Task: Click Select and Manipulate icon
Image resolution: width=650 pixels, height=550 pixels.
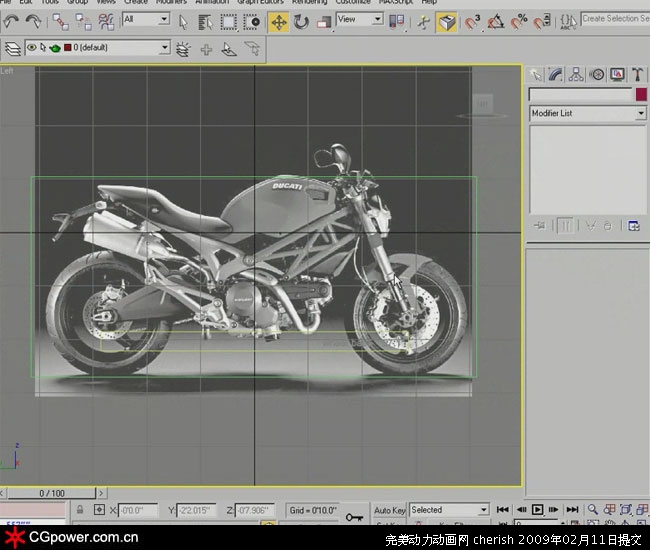Action: click(424, 22)
